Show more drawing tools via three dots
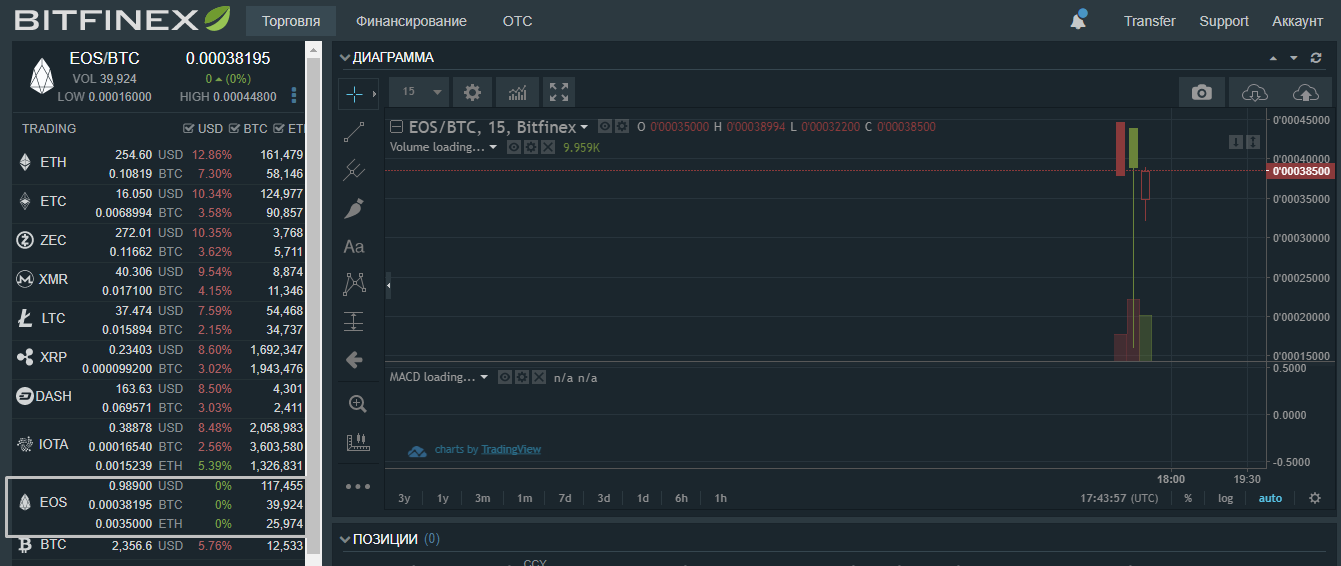This screenshot has width=1341, height=566. point(357,487)
